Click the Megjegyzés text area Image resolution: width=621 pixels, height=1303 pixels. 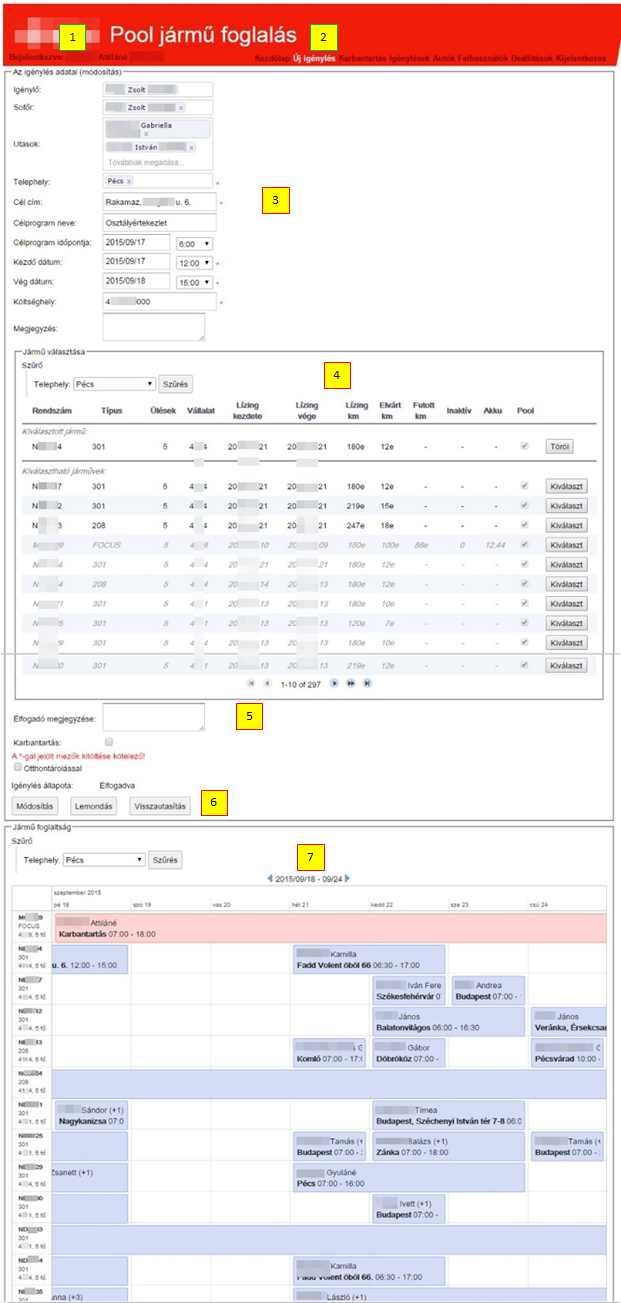tap(154, 327)
